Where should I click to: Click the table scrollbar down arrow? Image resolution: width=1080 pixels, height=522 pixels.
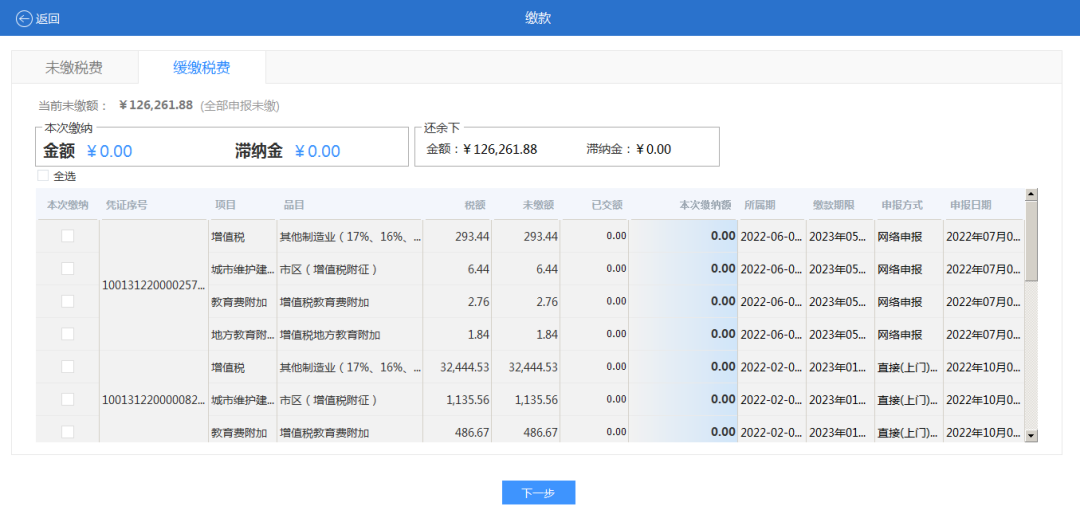(1031, 435)
